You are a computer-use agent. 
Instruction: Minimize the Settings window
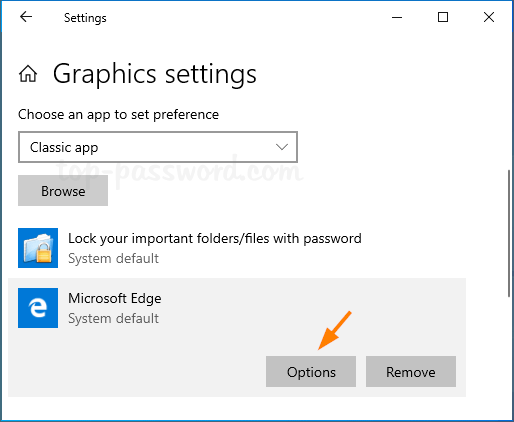pos(397,17)
